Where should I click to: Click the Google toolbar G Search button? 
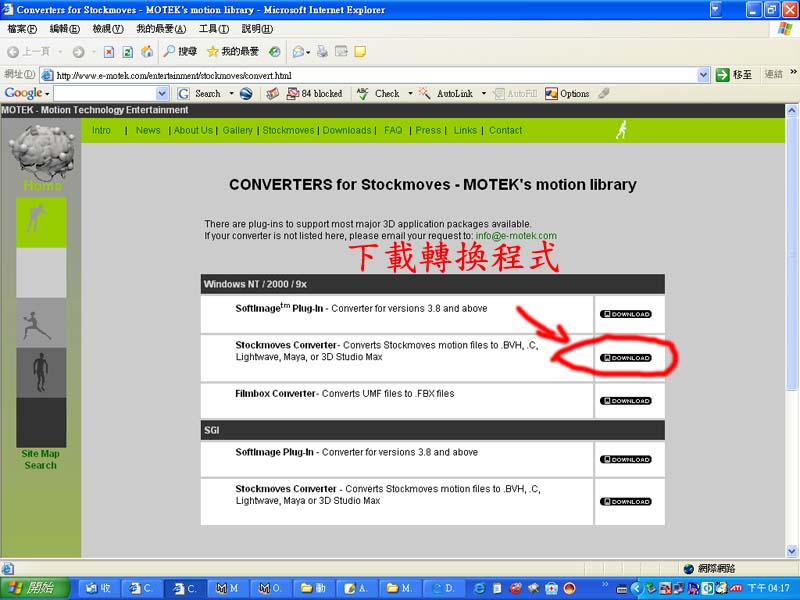[x=199, y=94]
